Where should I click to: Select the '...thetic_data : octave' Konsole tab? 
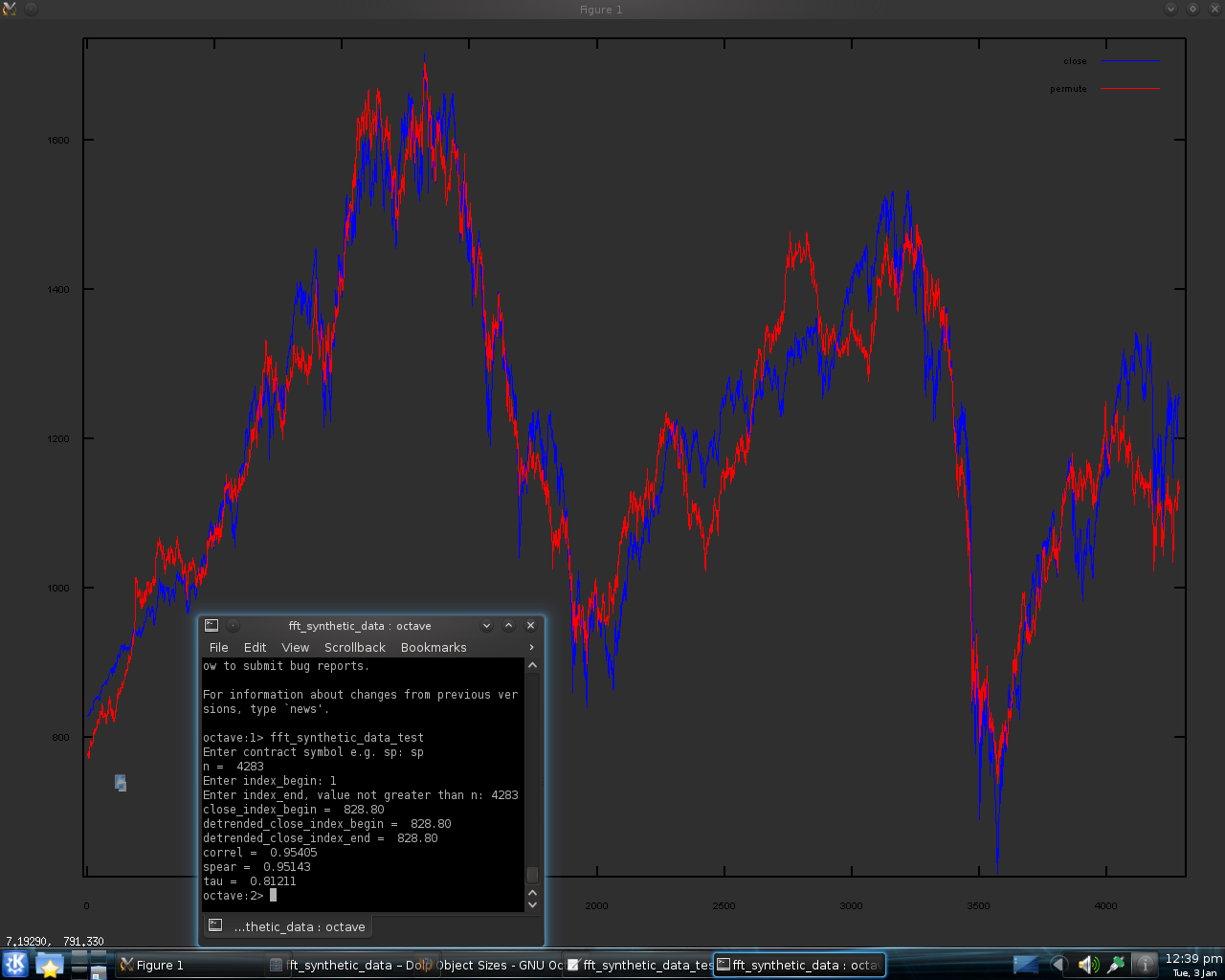[x=287, y=926]
